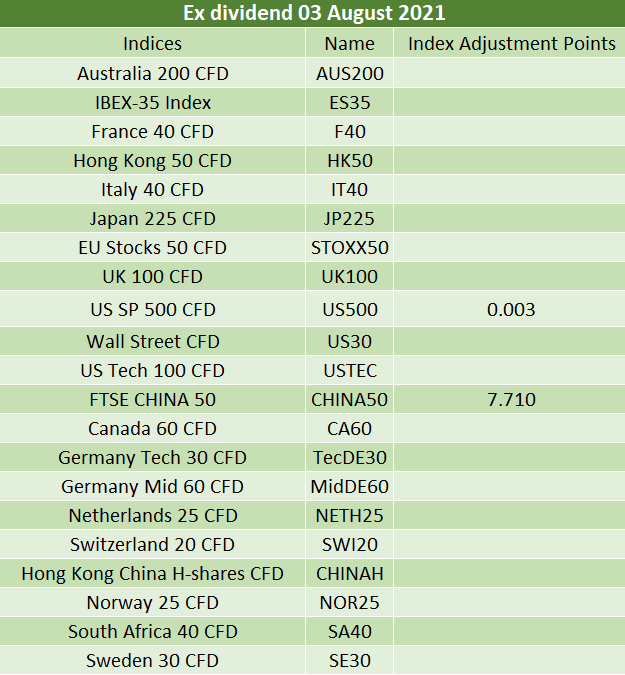Click the Name column header

(350, 43)
